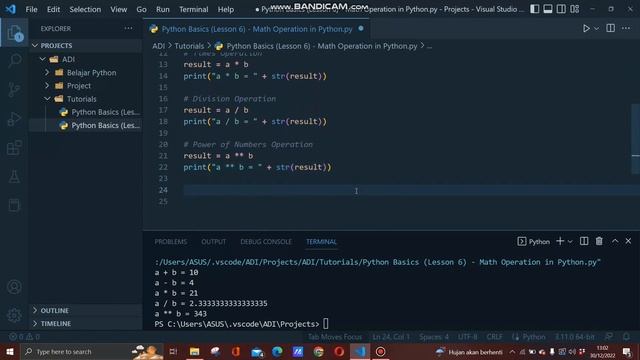Expand the Belajar Python folder
Image resolution: width=640 pixels, height=360 pixels.
[85, 73]
